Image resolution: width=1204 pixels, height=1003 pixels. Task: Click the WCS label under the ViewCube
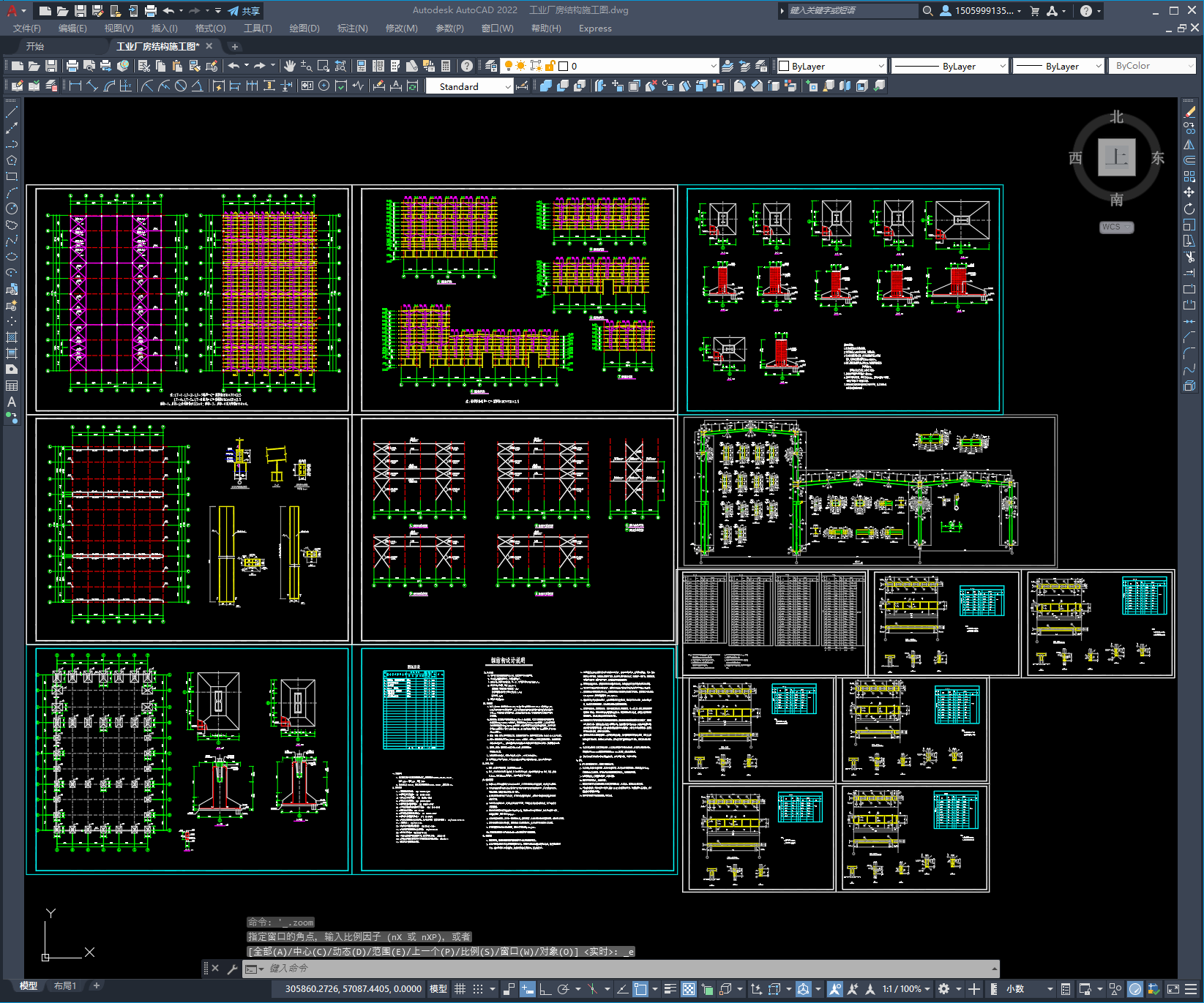coord(1115,227)
